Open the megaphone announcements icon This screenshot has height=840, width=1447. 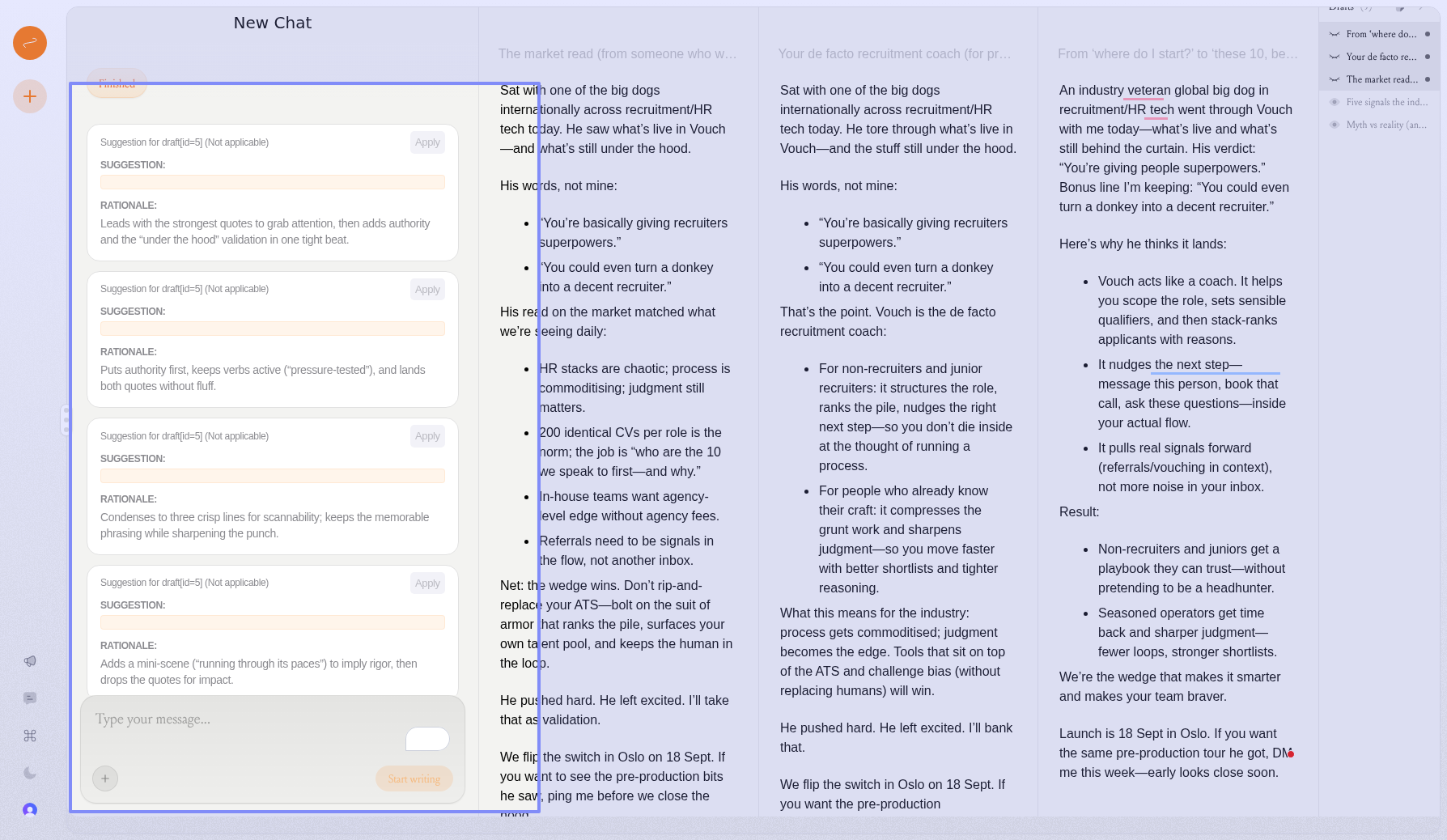[x=30, y=661]
